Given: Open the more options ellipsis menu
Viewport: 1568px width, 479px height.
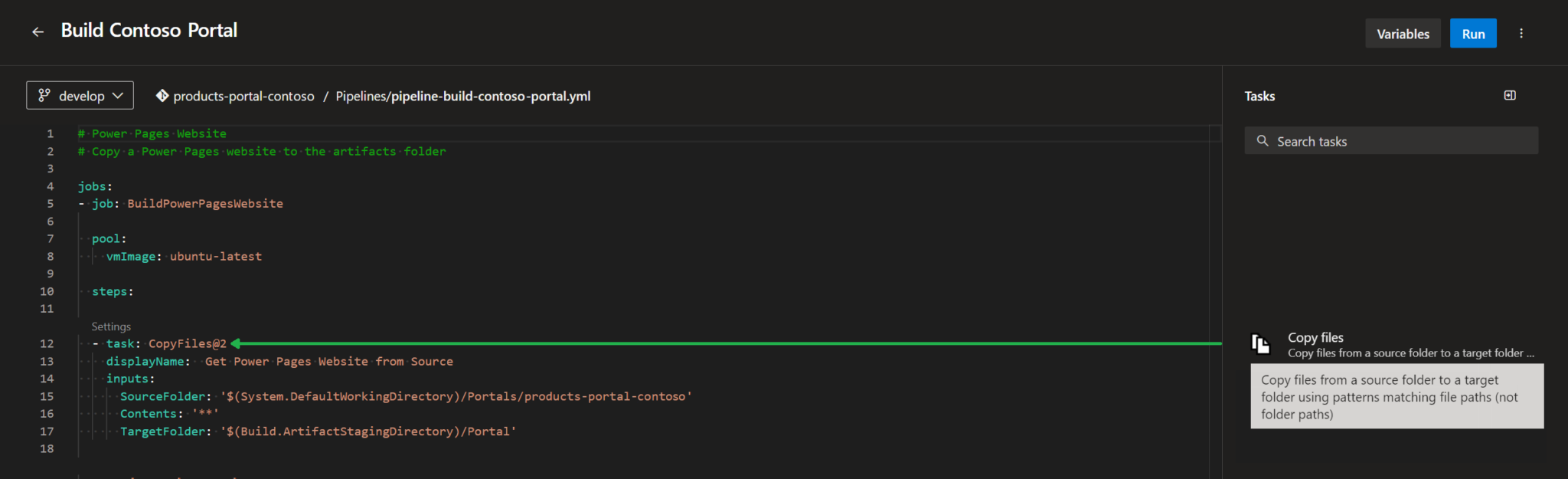Looking at the screenshot, I should tap(1521, 33).
